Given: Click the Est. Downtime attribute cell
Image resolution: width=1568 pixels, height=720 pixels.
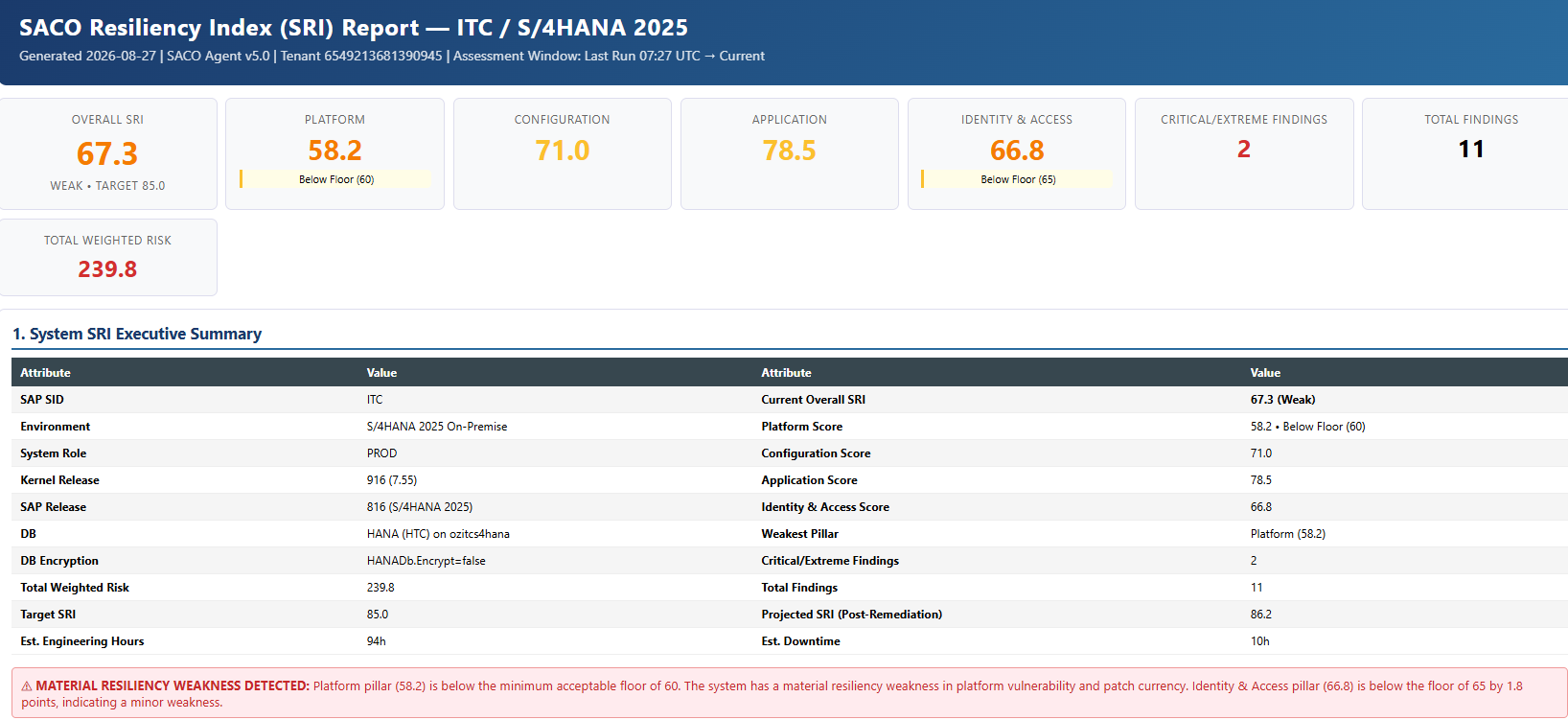Looking at the screenshot, I should [x=801, y=641].
